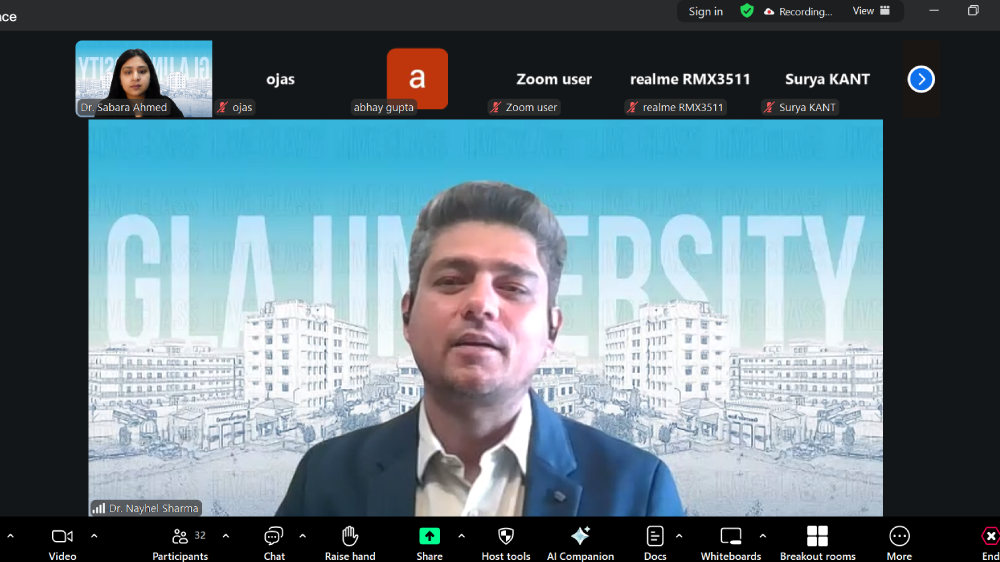Open Docs in toolbar
Screen dimensions: 1000x562
pyautogui.click(x=655, y=544)
